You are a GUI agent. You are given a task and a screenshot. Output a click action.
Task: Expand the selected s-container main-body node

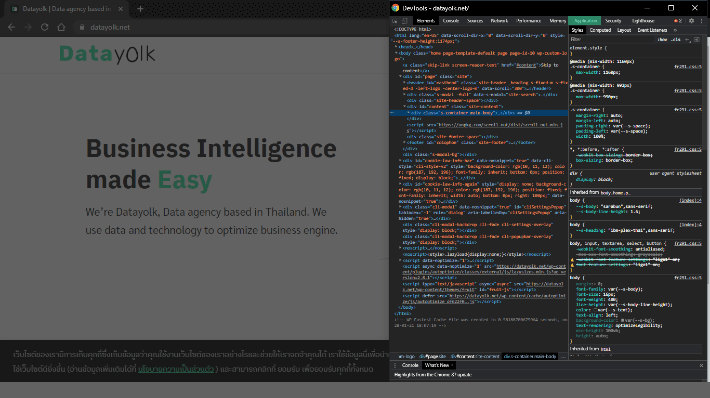tap(408, 113)
